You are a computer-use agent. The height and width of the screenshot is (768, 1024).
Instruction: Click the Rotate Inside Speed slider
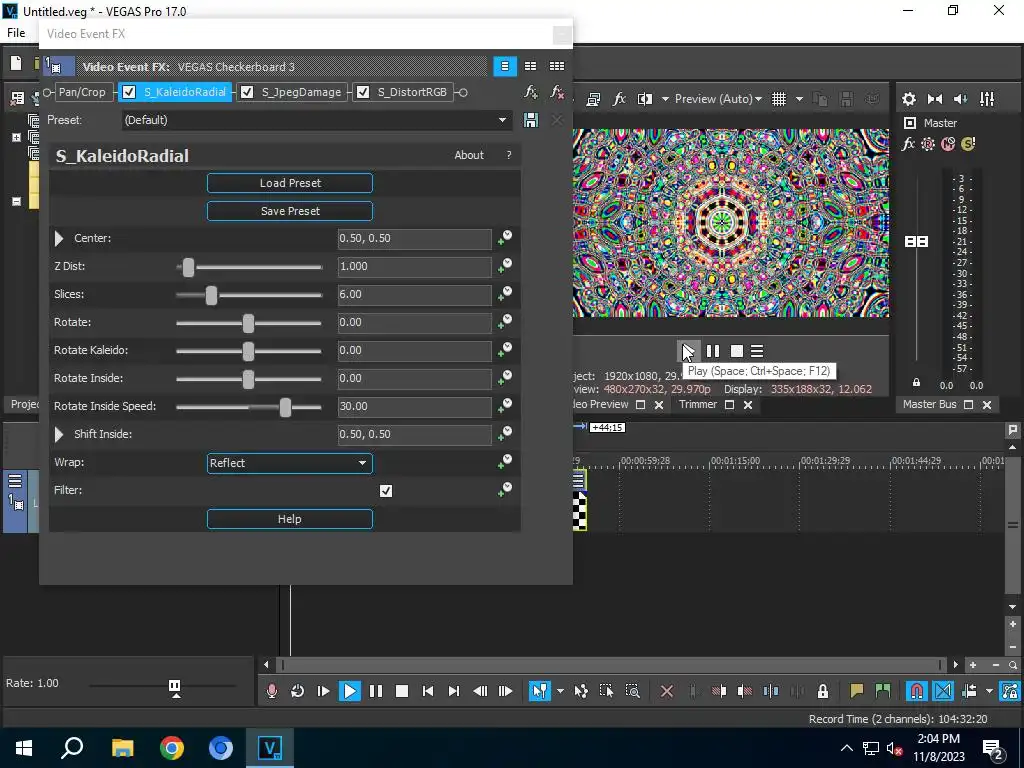click(x=249, y=407)
